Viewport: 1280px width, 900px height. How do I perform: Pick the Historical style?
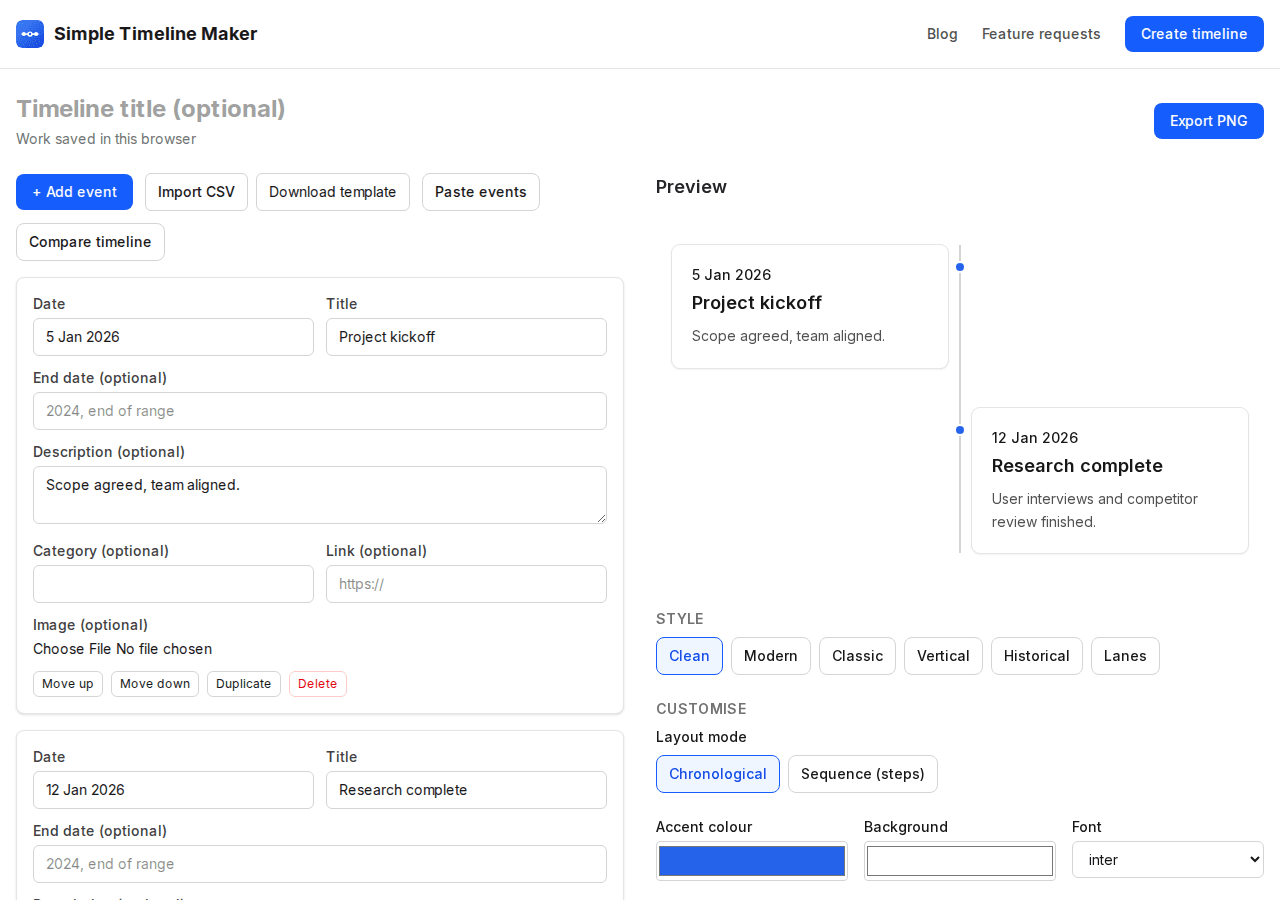(1037, 656)
